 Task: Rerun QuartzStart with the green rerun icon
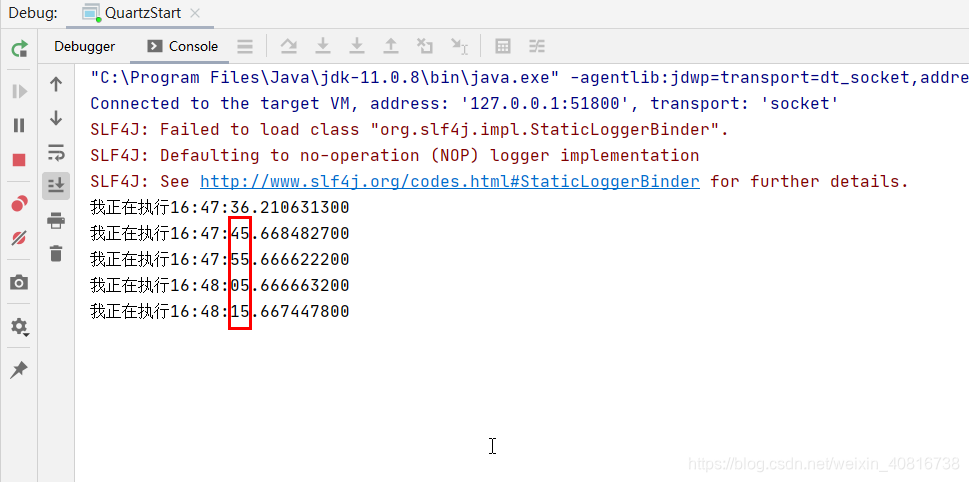[x=19, y=48]
